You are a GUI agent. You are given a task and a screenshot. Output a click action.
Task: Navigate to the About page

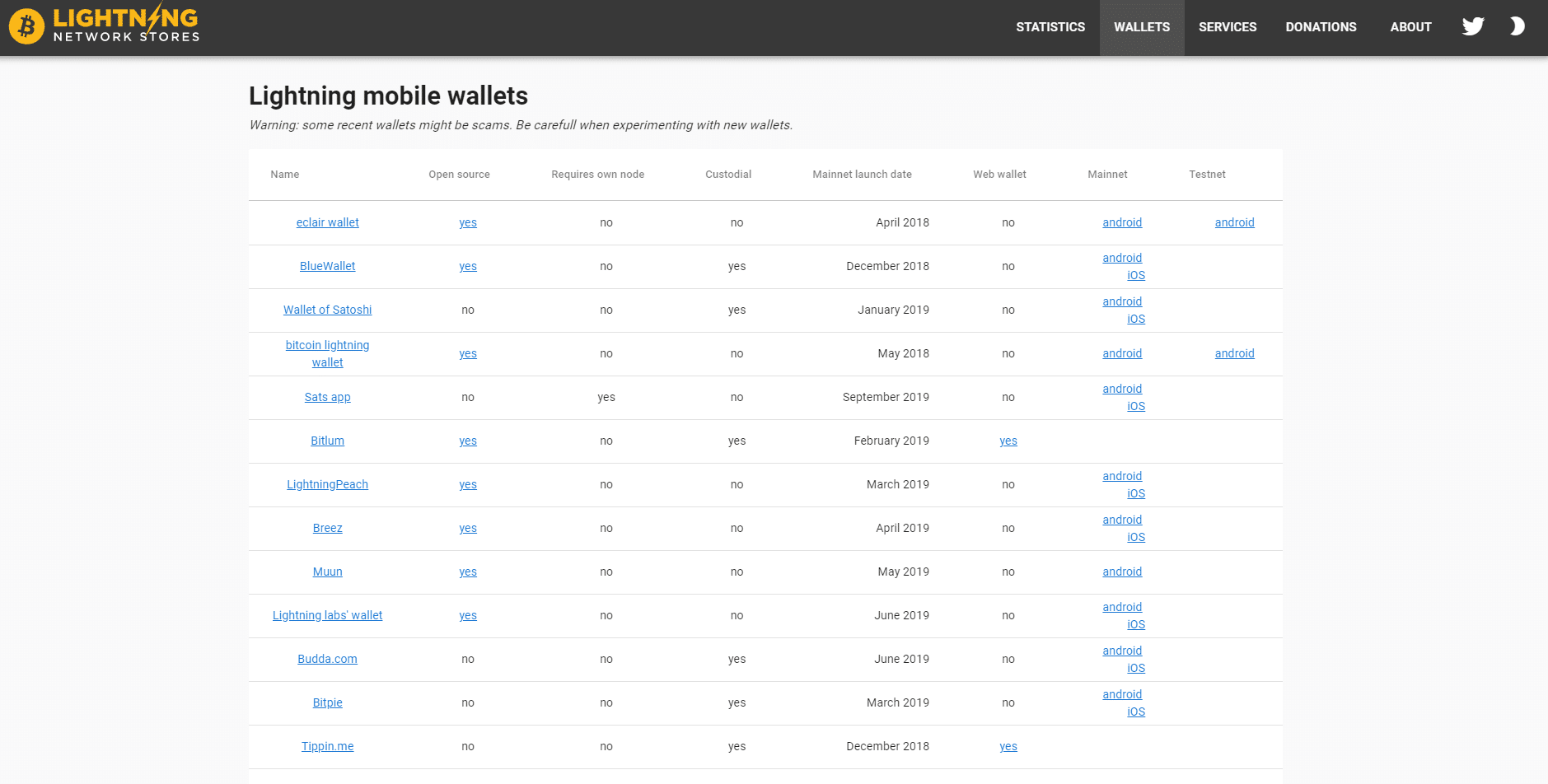(1410, 27)
